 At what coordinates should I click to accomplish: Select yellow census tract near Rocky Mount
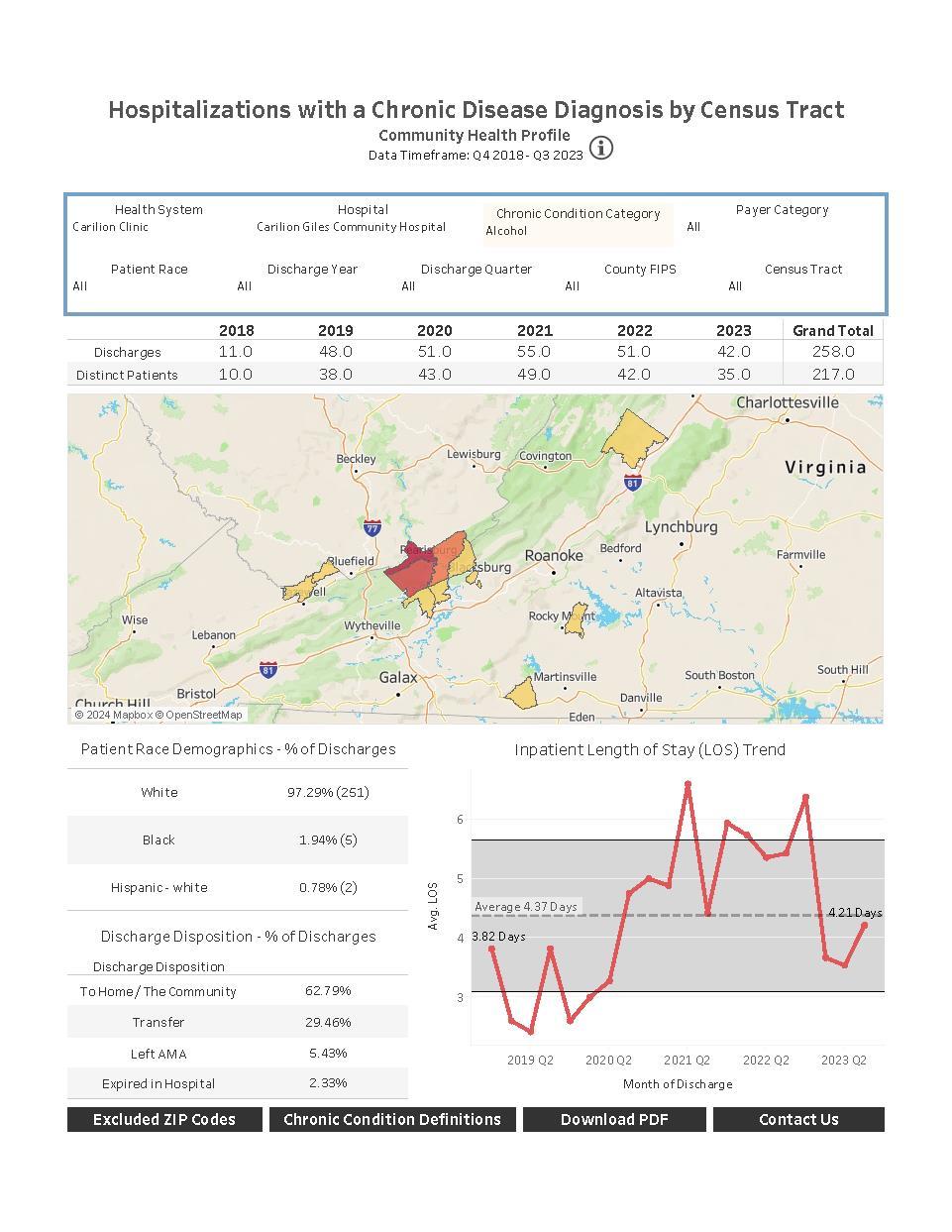pyautogui.click(x=575, y=620)
